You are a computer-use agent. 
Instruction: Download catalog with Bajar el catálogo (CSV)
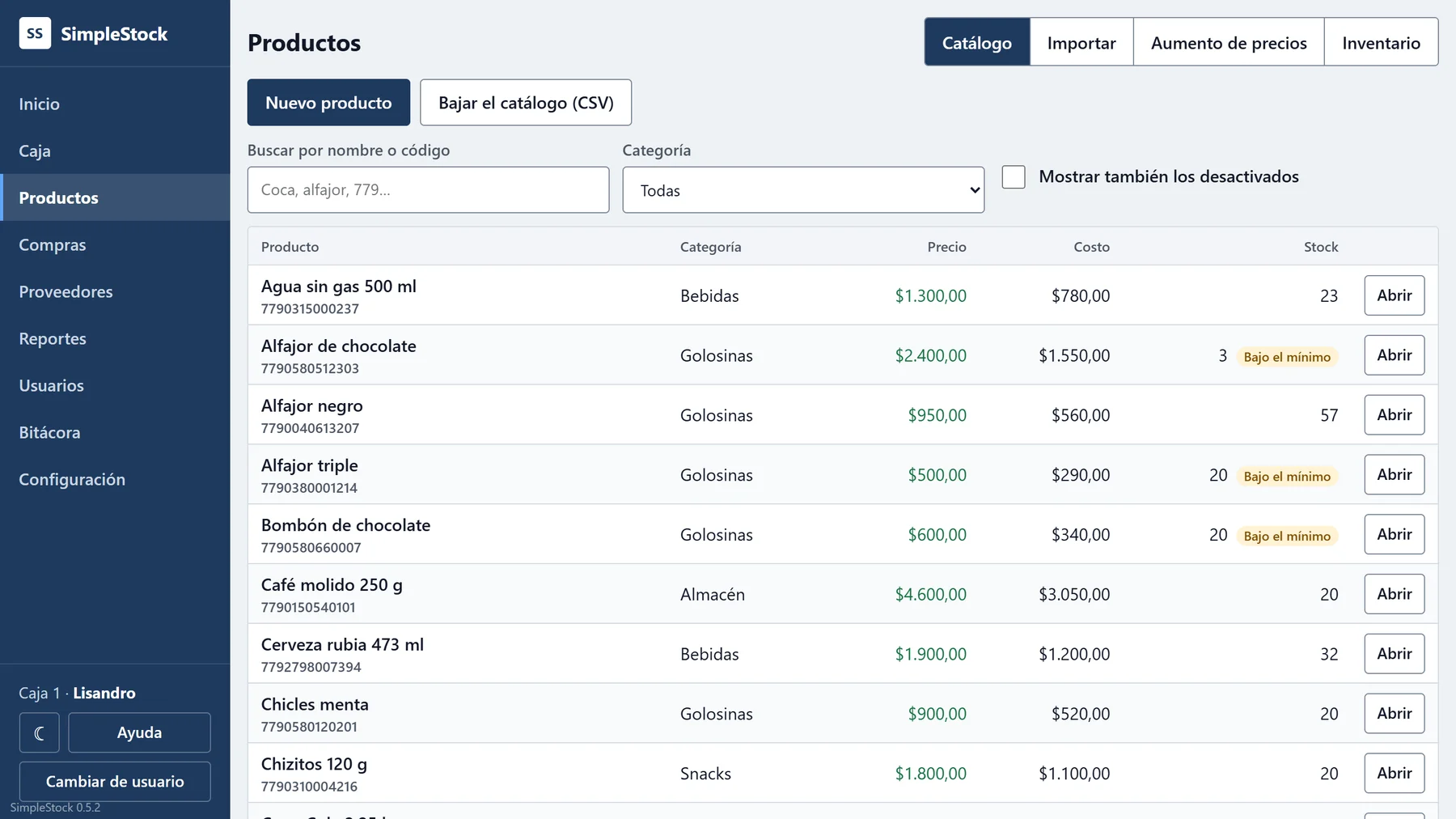coord(526,103)
